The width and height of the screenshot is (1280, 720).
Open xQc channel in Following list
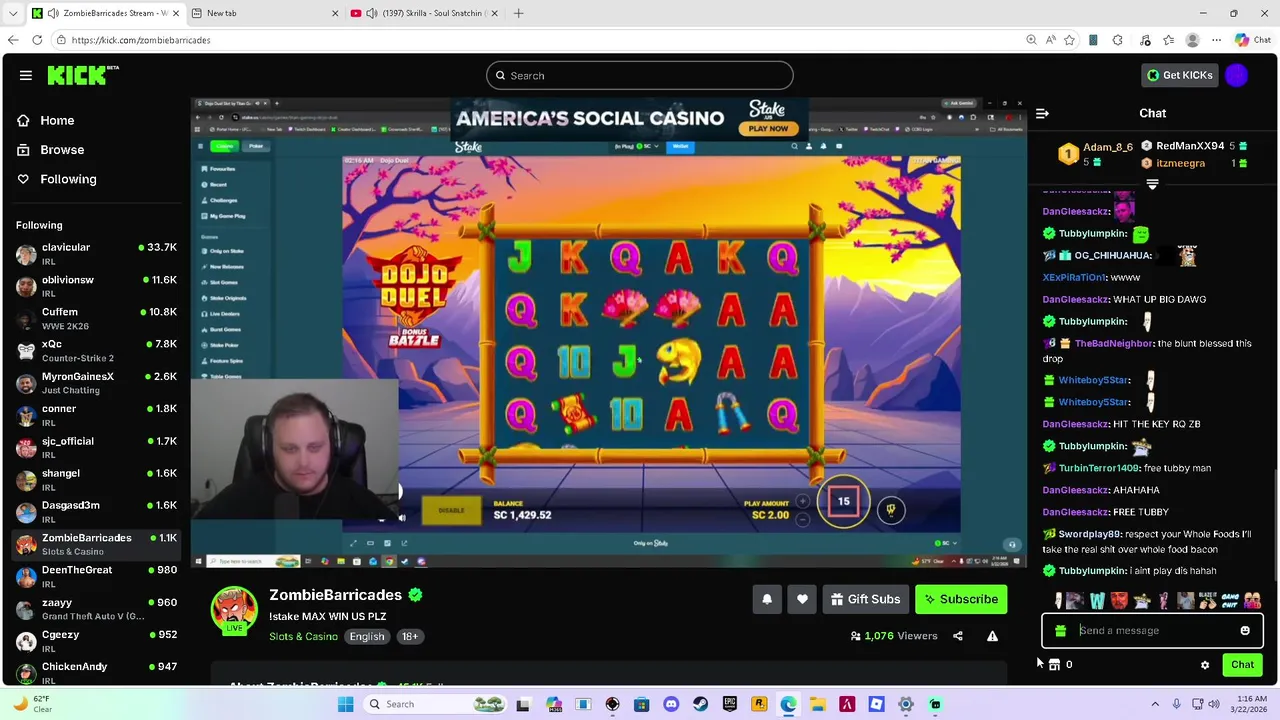(97, 350)
